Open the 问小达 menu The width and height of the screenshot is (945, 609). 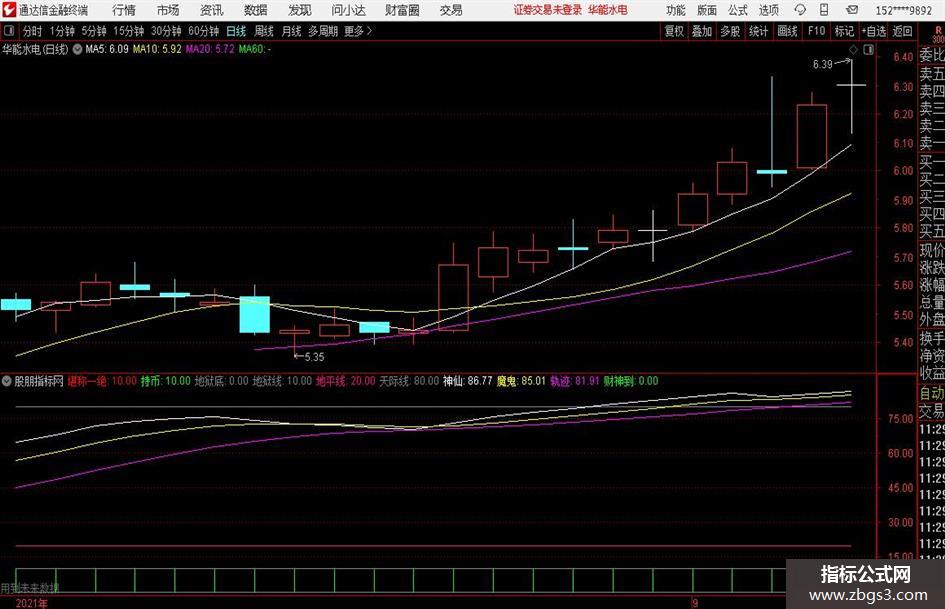coord(348,10)
